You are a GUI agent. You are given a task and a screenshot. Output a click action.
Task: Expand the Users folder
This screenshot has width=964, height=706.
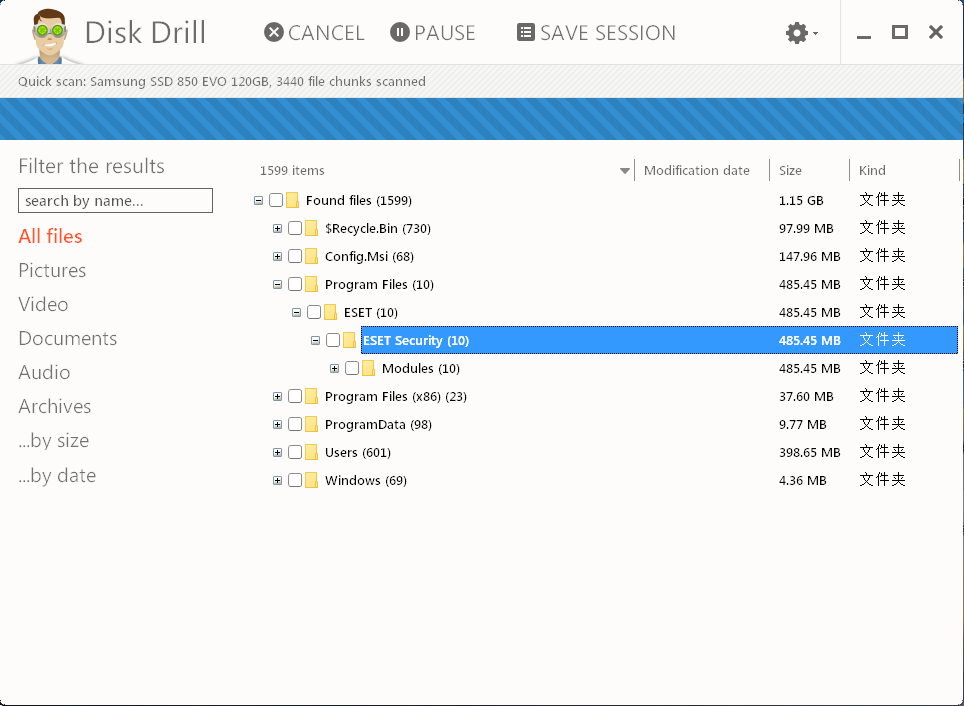[277, 453]
